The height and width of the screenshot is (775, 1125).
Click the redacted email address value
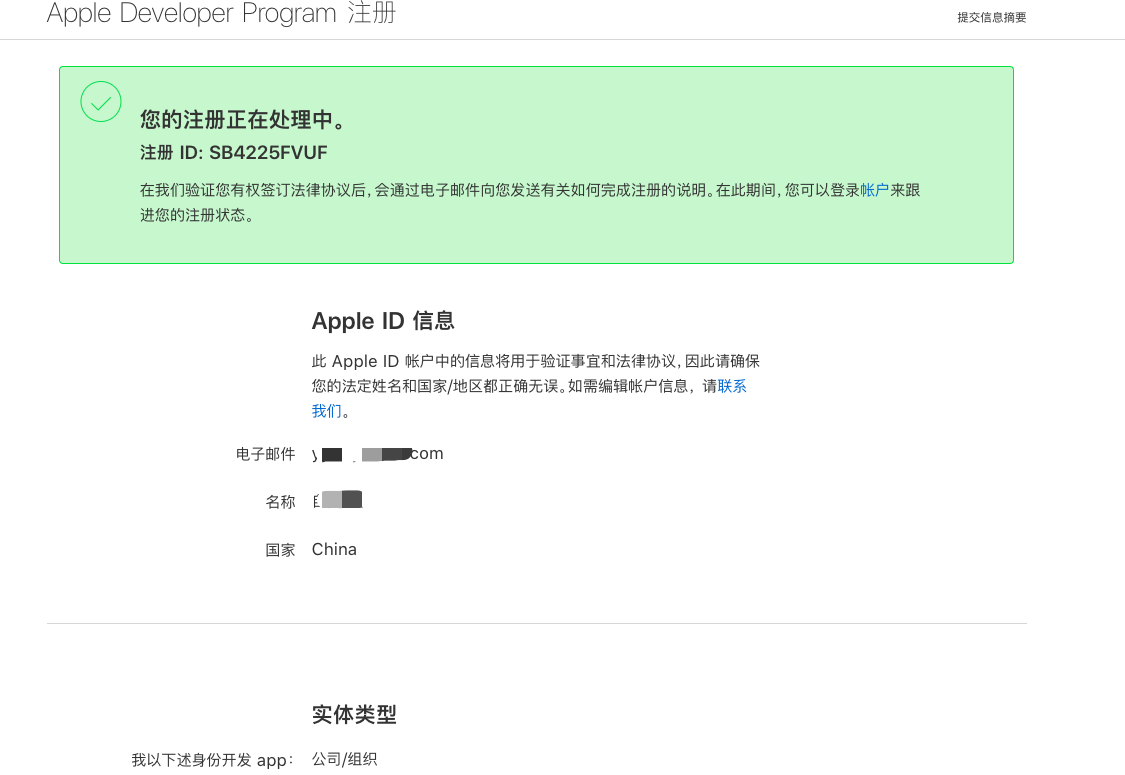coord(378,454)
